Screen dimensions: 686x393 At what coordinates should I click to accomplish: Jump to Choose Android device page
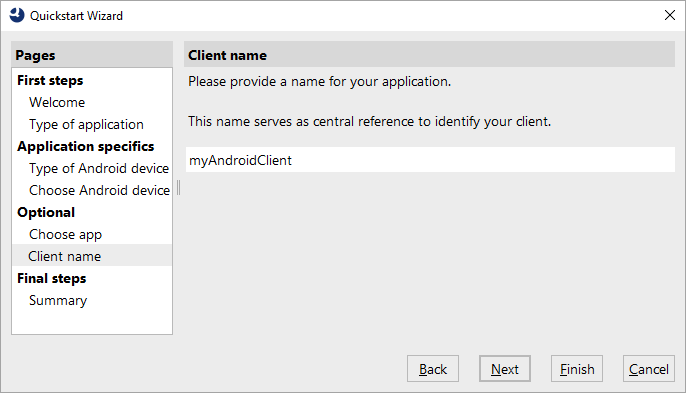click(99, 190)
